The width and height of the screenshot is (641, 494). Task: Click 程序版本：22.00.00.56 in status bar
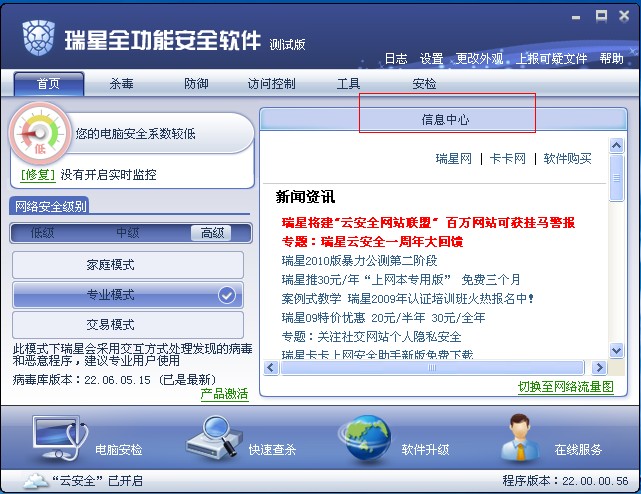[x=565, y=481]
